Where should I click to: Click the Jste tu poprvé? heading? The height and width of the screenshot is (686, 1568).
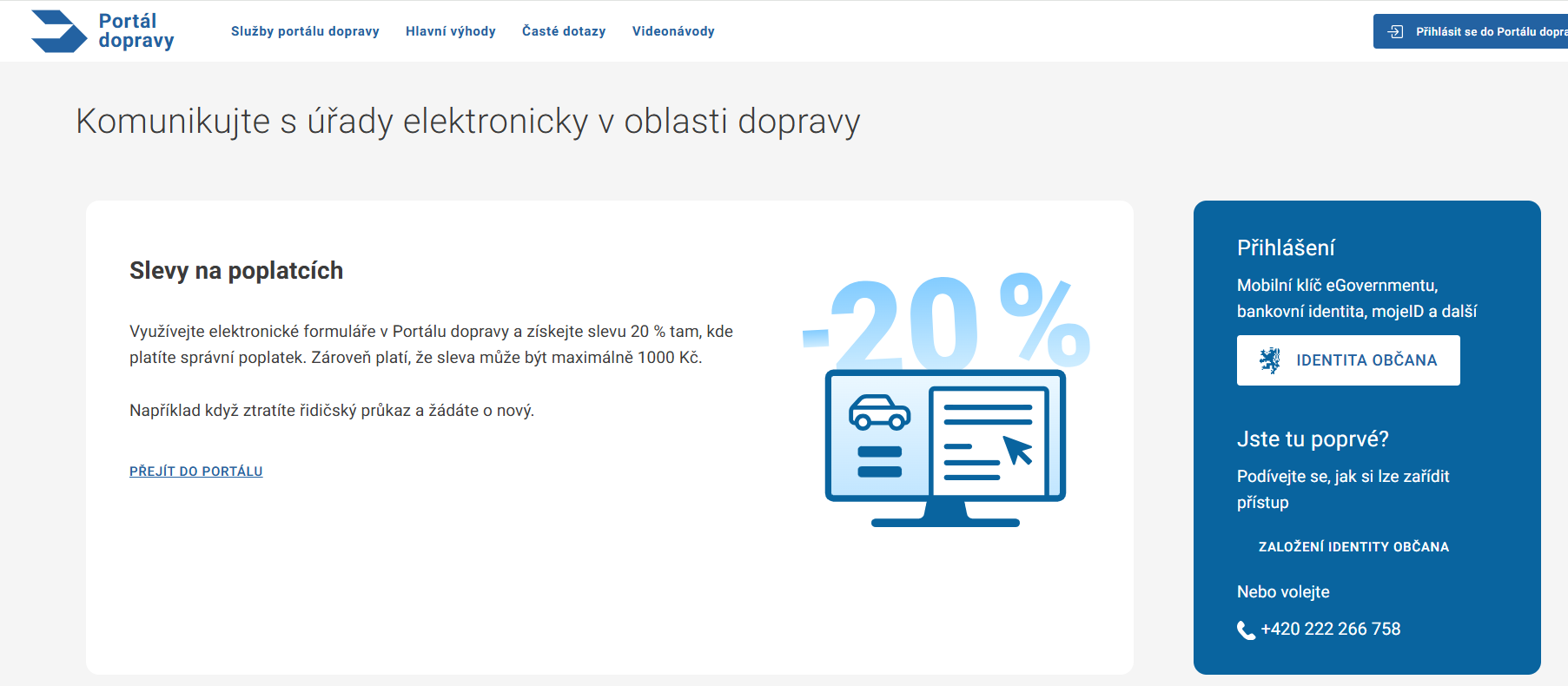1312,439
